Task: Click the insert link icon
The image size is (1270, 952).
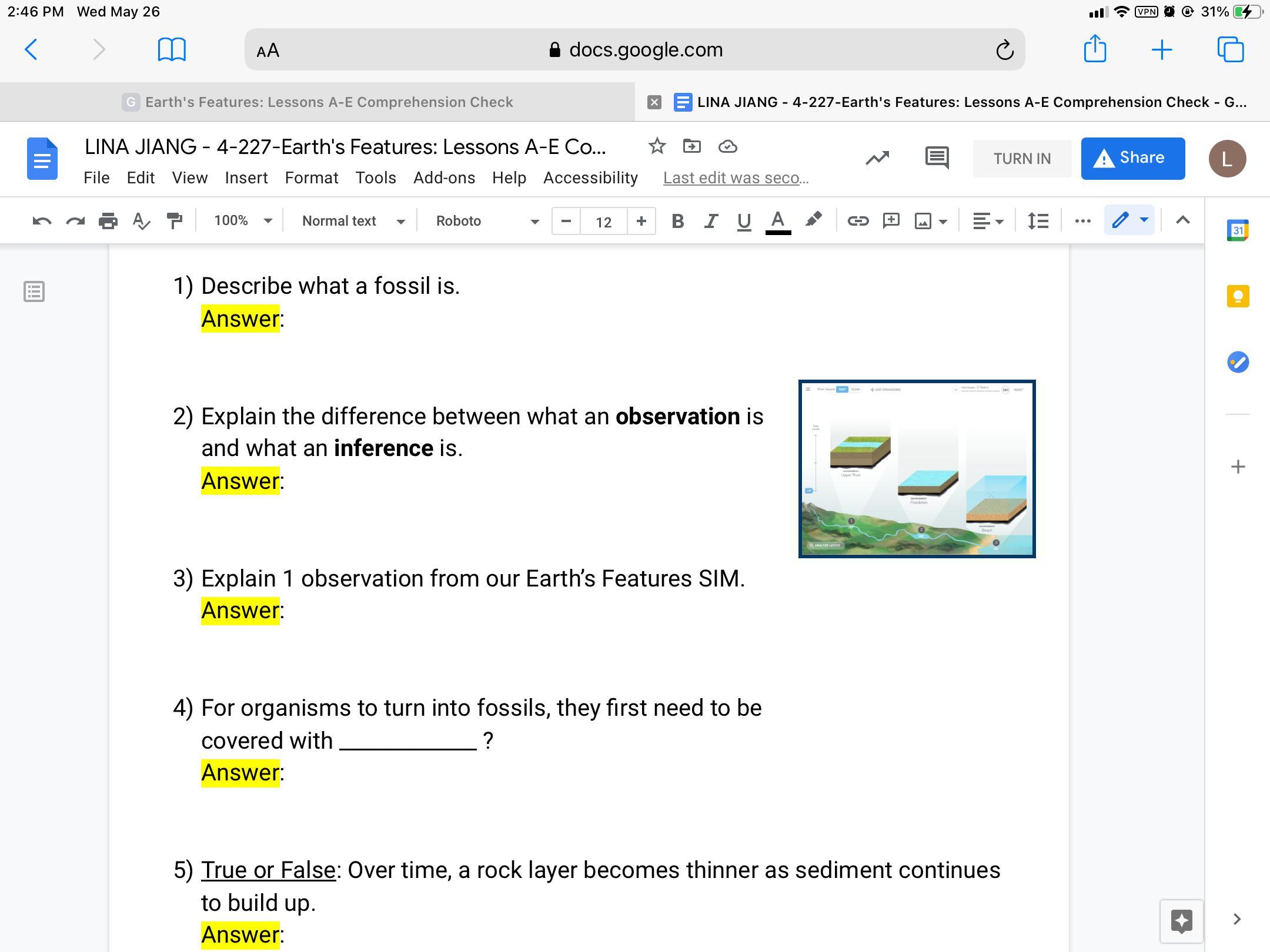Action: (x=857, y=221)
